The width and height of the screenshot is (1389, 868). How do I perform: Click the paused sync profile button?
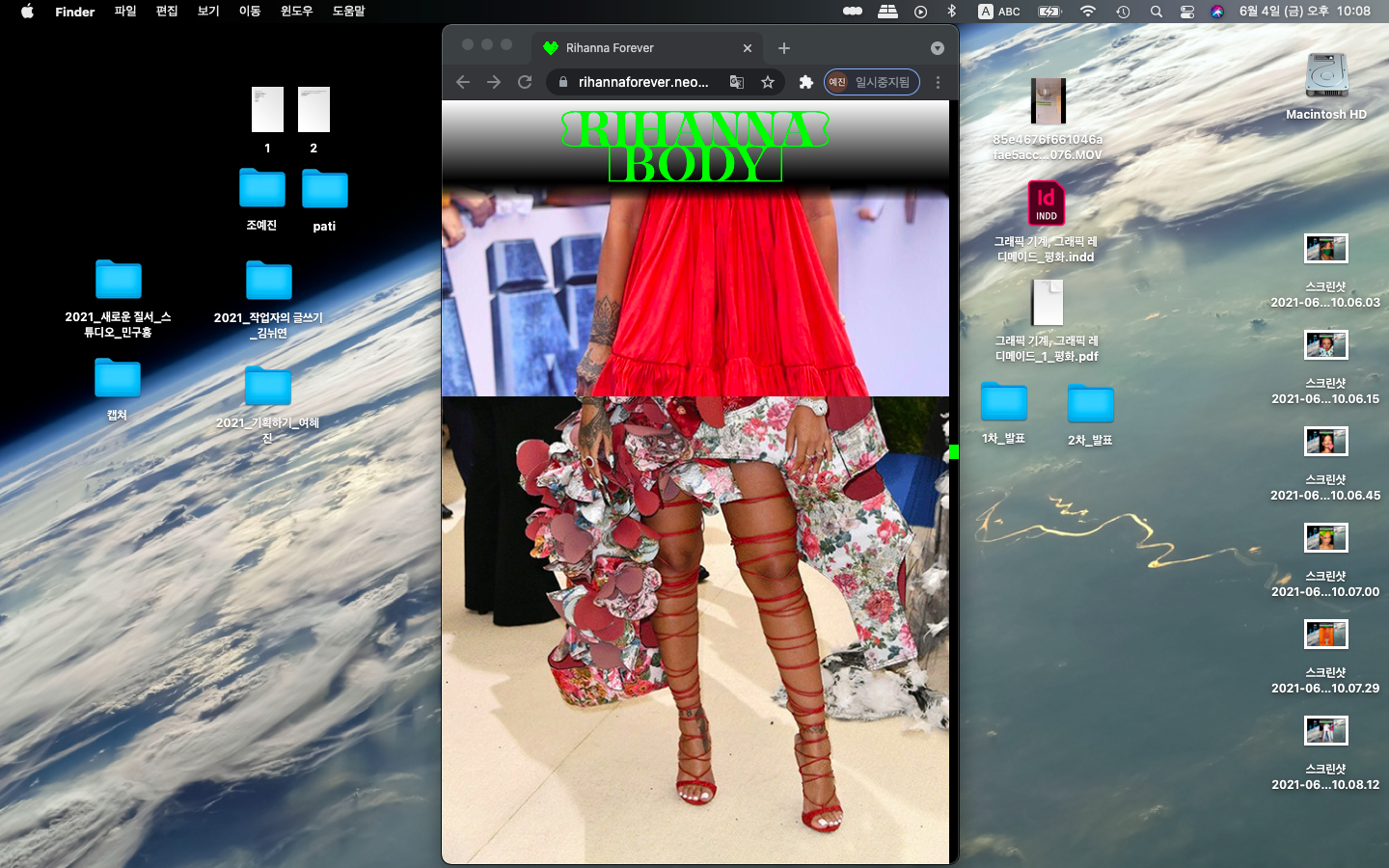(x=872, y=82)
